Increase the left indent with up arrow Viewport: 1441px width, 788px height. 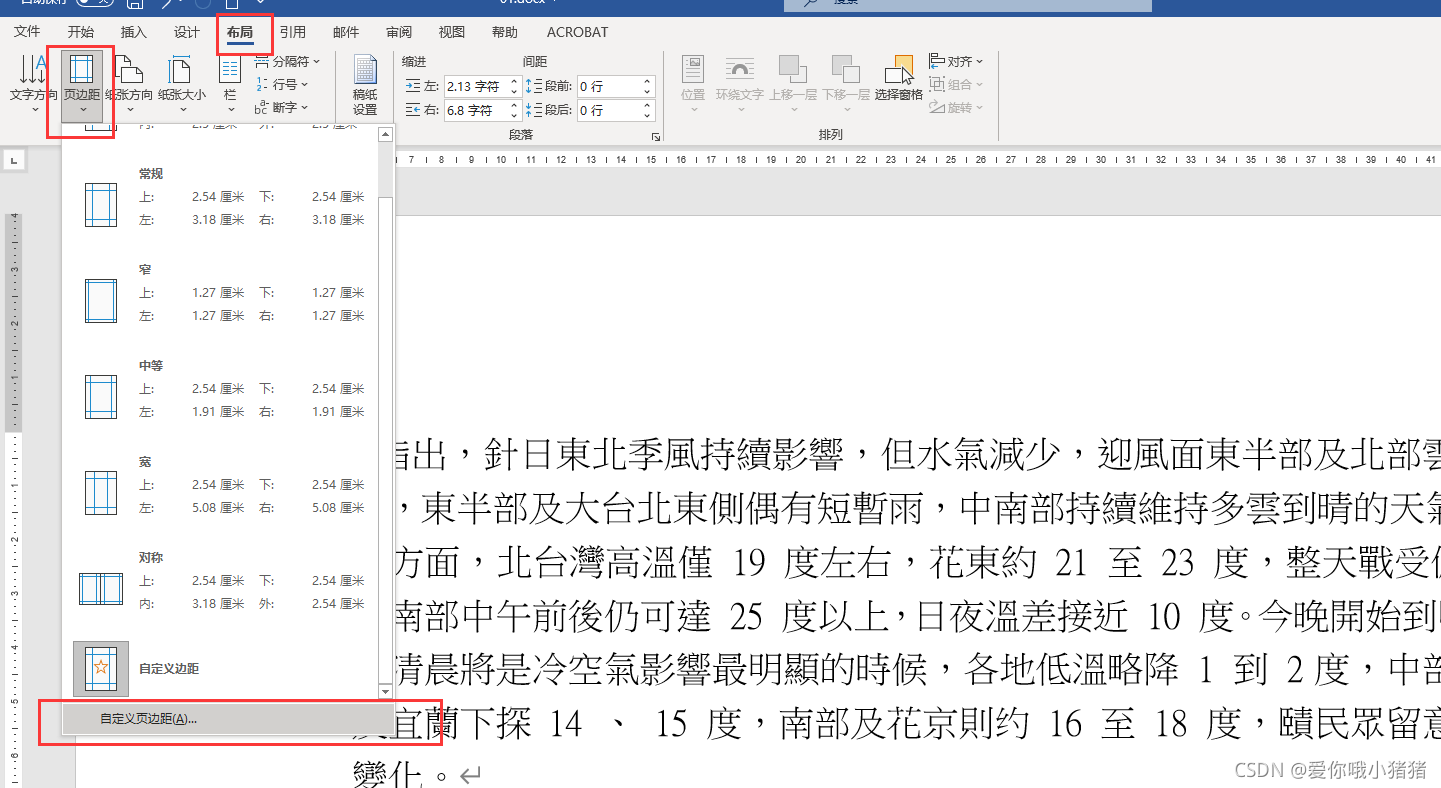515,82
